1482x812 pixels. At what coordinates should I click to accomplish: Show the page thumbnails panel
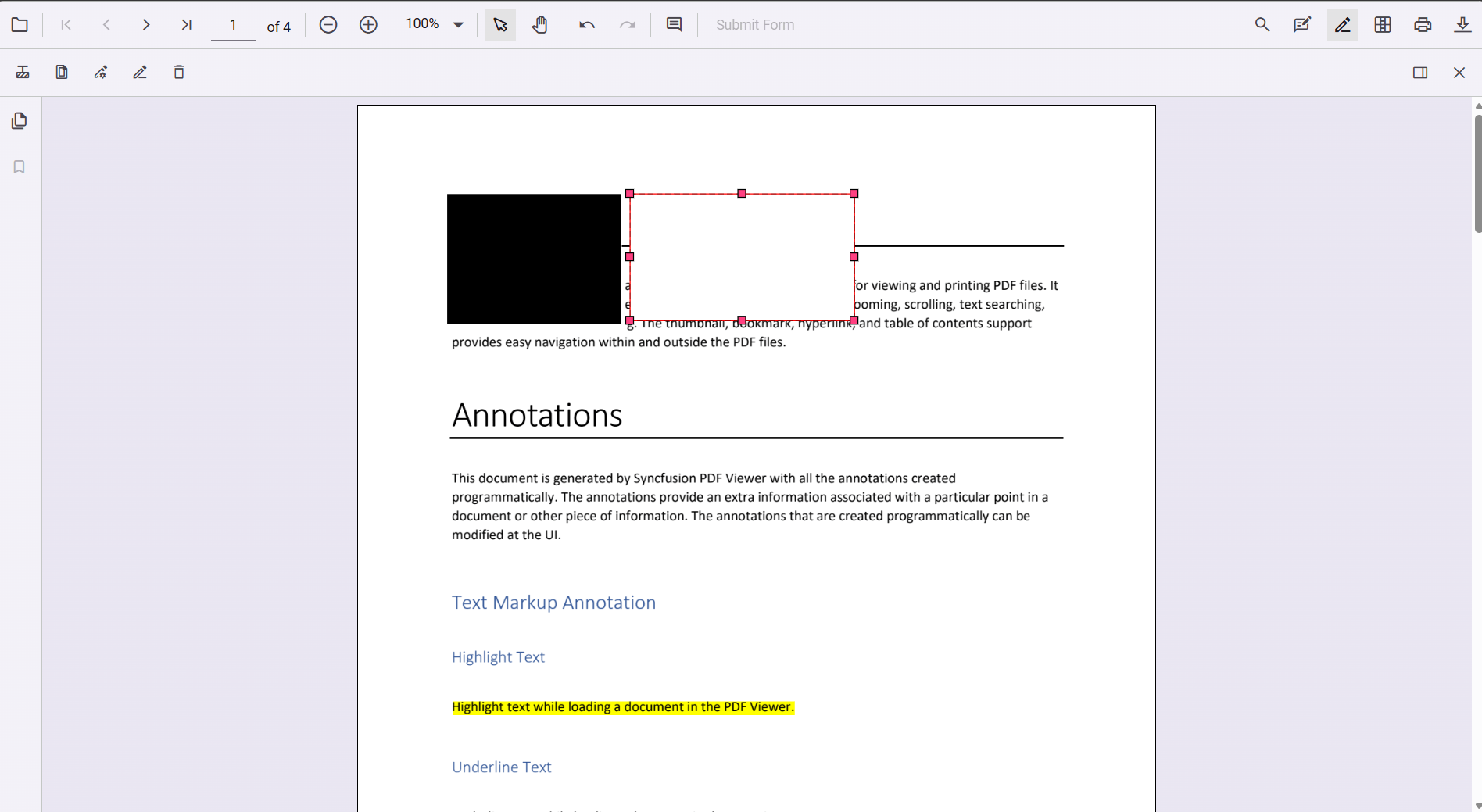pyautogui.click(x=19, y=120)
